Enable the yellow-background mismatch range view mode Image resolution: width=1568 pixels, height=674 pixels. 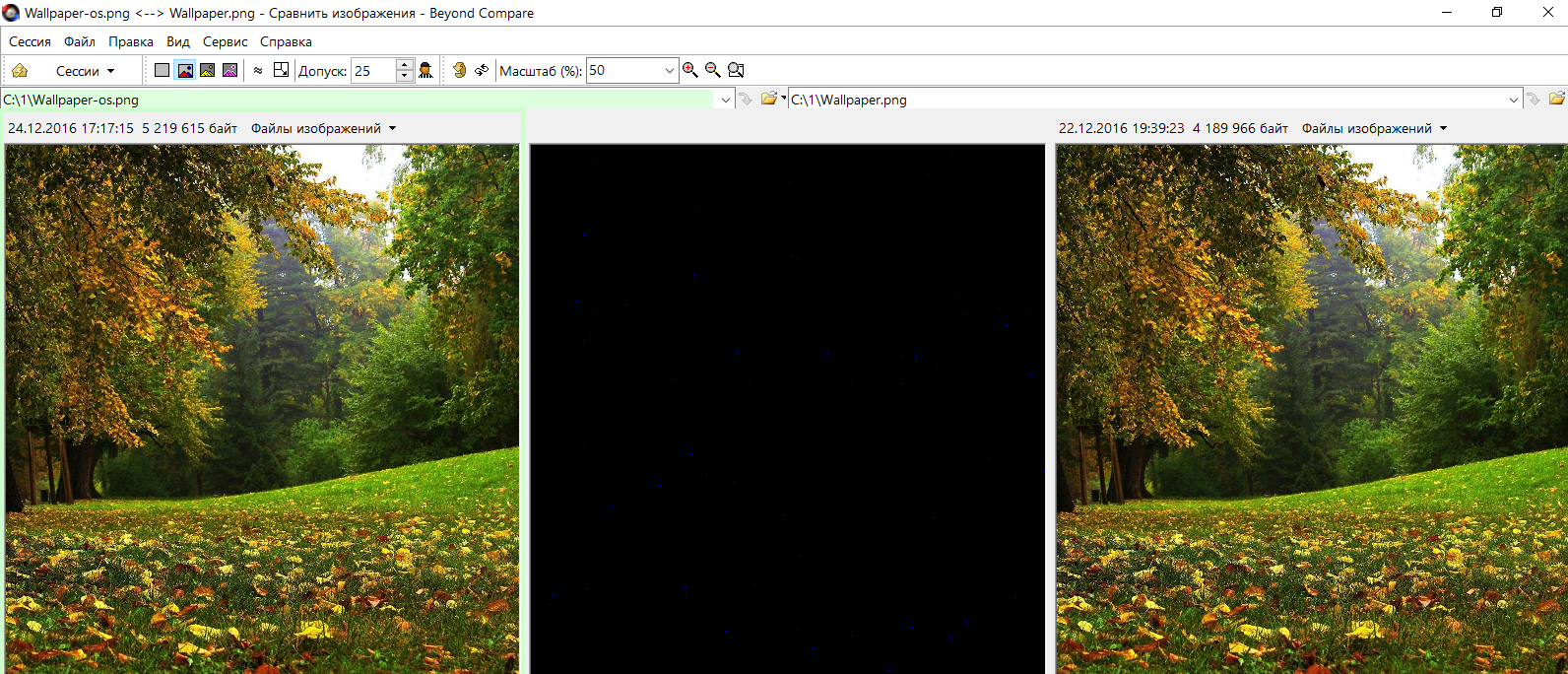coord(208,70)
